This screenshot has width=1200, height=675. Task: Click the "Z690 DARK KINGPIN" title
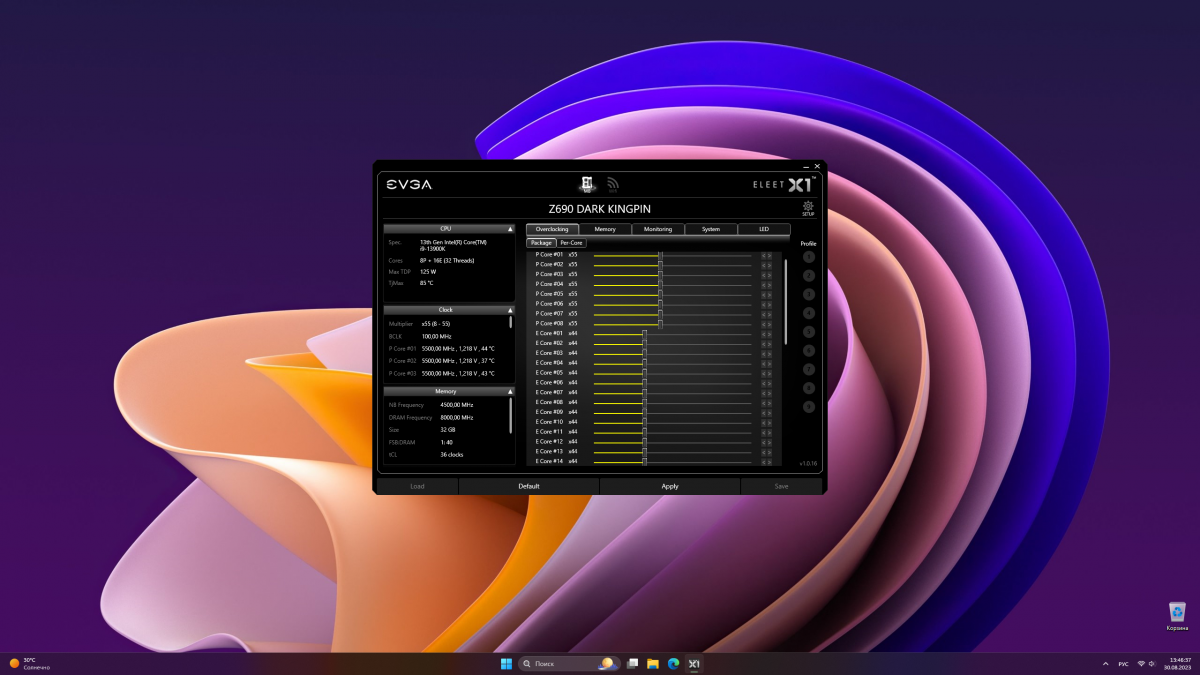pyautogui.click(x=600, y=208)
